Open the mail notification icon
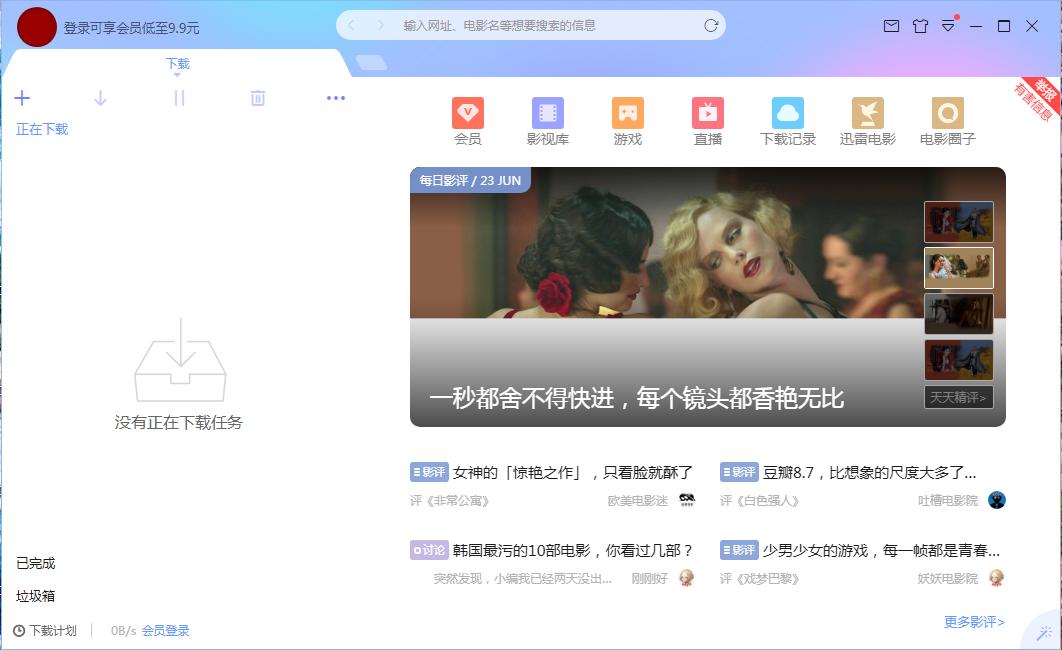This screenshot has height=650, width=1062. pyautogui.click(x=891, y=27)
